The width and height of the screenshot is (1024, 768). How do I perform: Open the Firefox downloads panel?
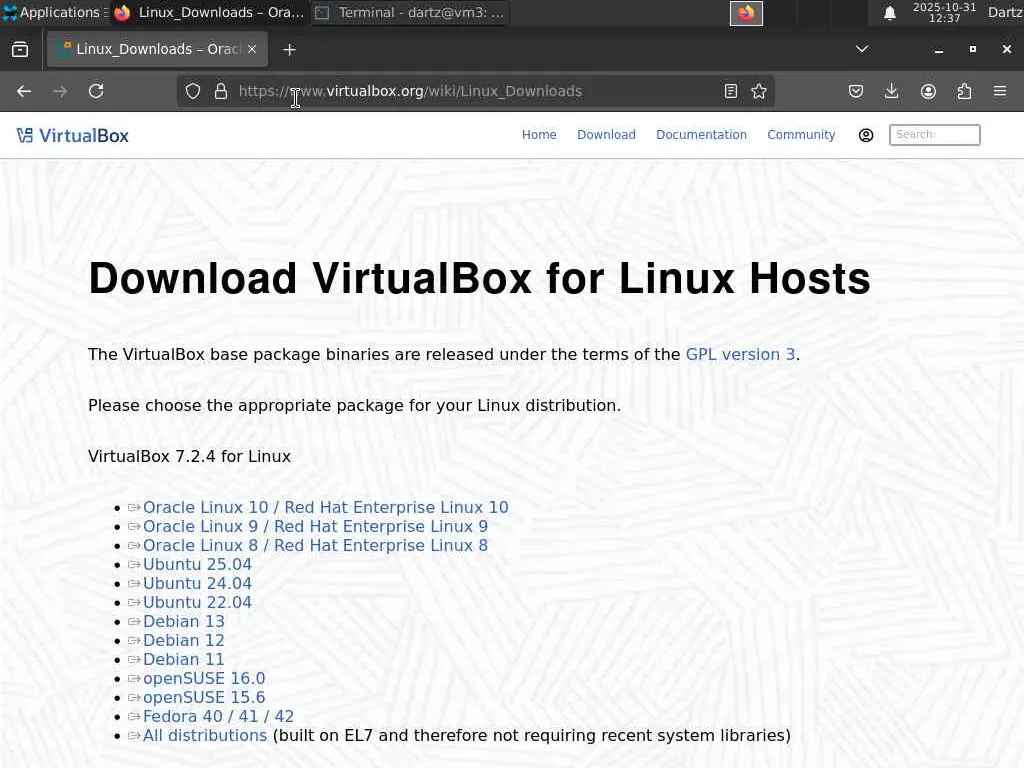tap(891, 91)
